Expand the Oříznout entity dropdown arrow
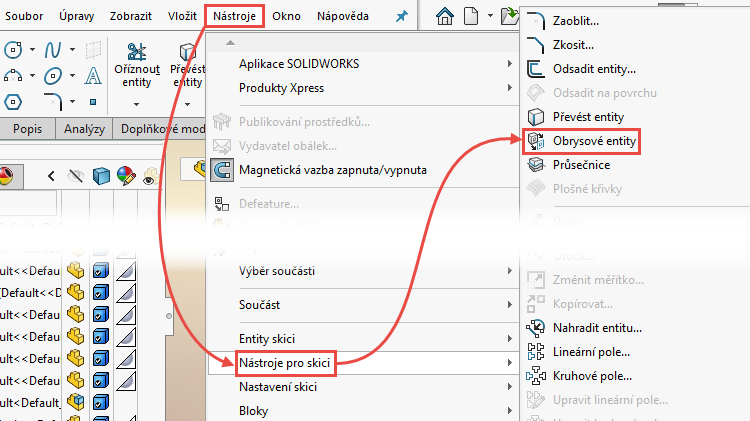Image resolution: width=750 pixels, height=421 pixels. [136, 104]
